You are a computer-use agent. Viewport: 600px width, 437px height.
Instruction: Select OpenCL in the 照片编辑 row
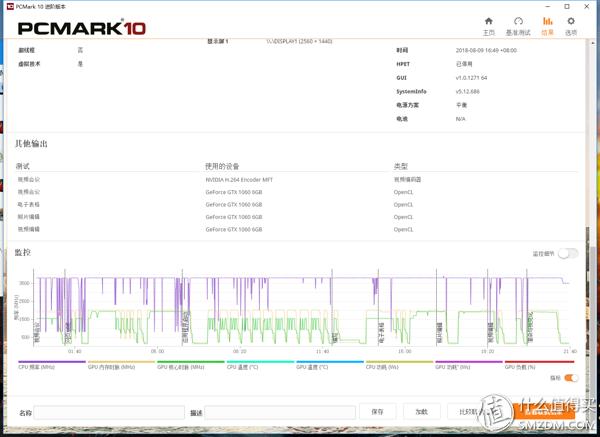[x=403, y=217]
